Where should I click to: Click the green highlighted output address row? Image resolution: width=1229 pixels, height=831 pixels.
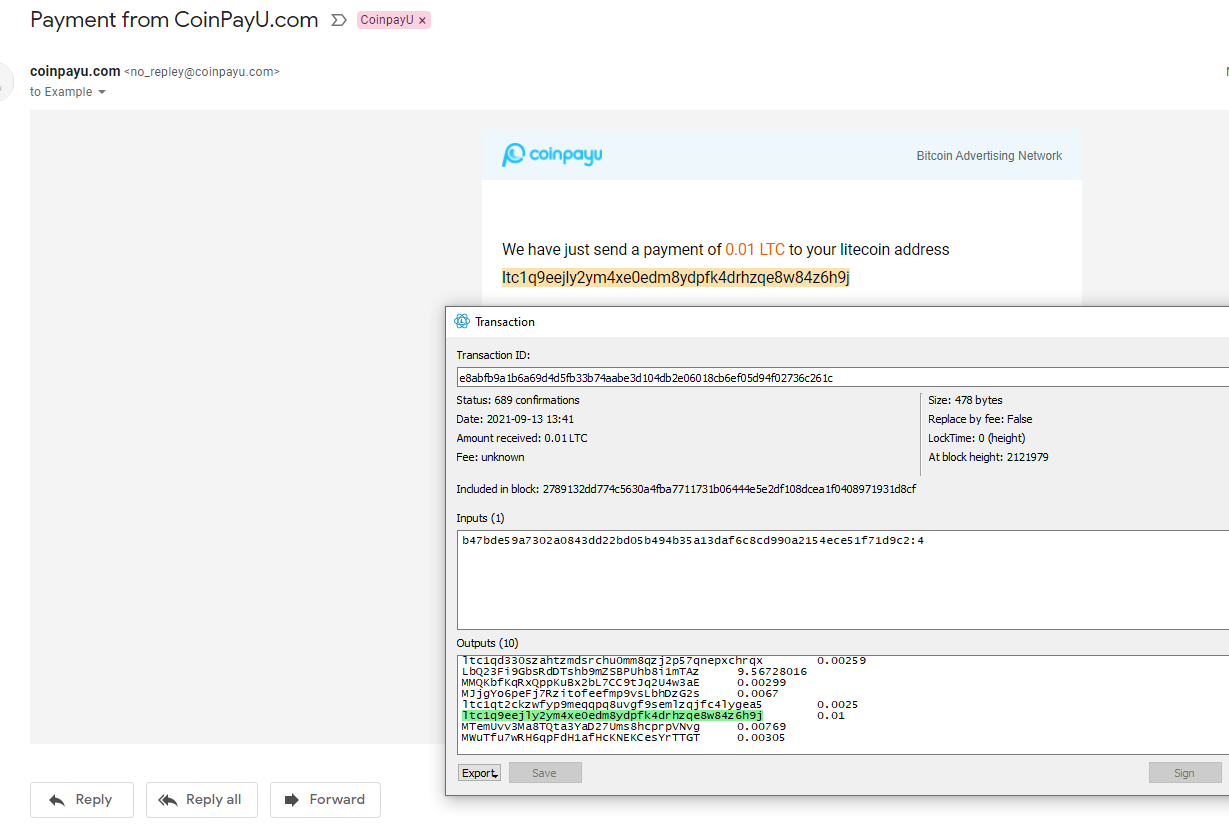[x=653, y=716]
